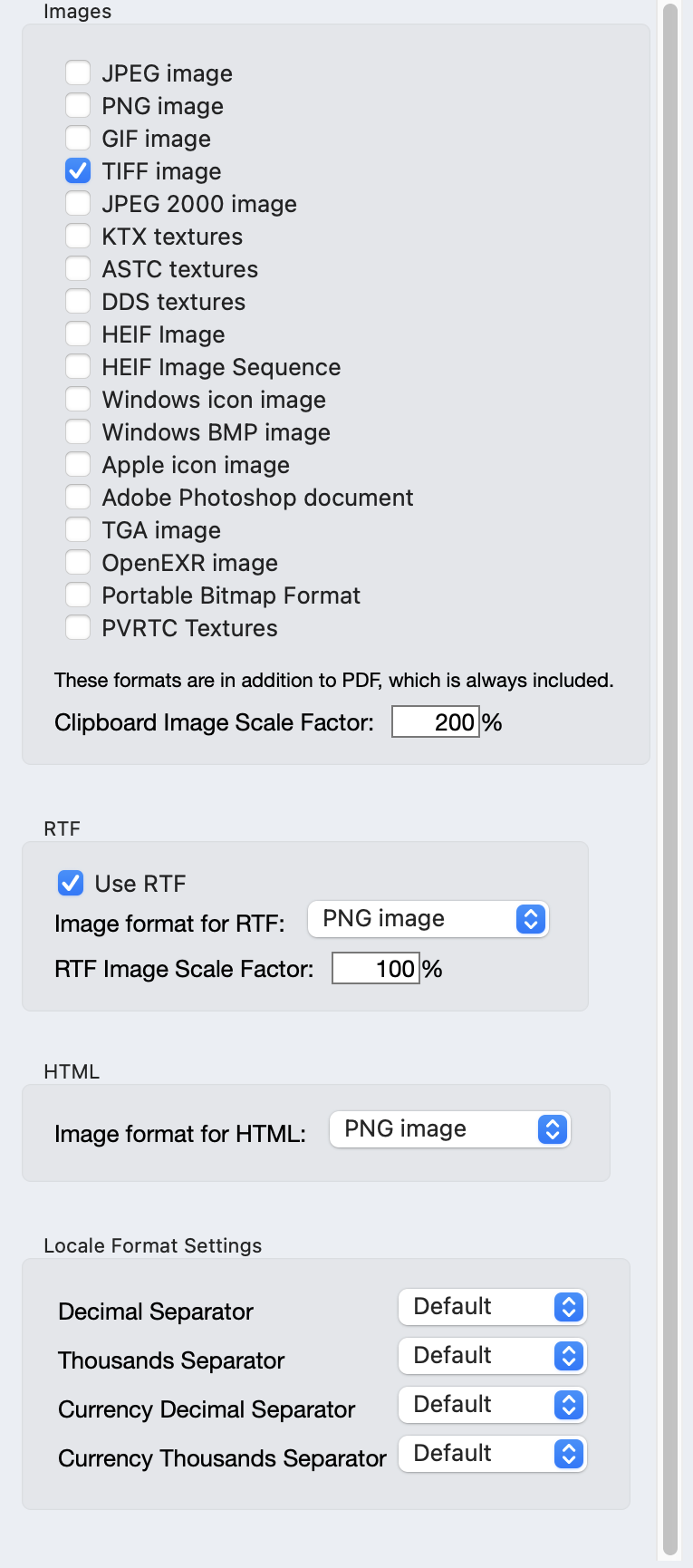Change the Currency Thousands Separator dropdown
This screenshot has height=1568, width=693.
click(492, 1454)
